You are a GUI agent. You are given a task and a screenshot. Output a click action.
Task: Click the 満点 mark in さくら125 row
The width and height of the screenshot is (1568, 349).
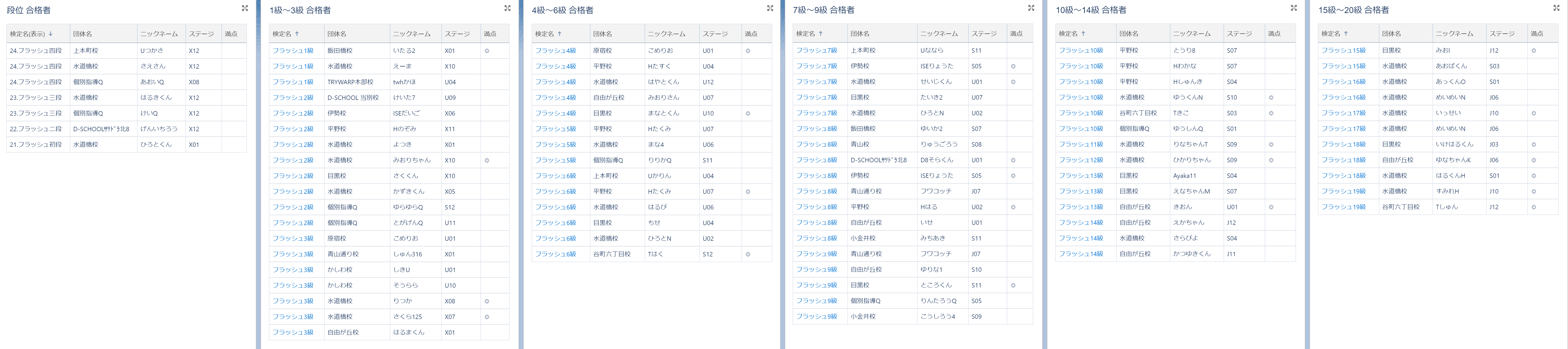tap(487, 317)
